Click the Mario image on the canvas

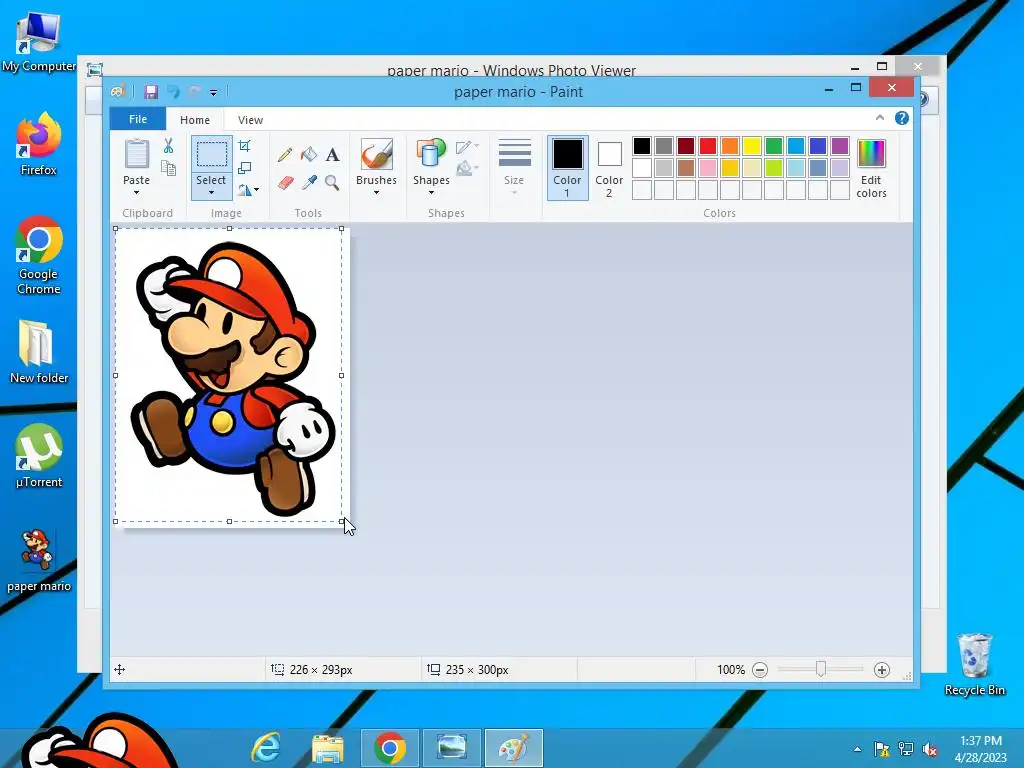coord(232,377)
